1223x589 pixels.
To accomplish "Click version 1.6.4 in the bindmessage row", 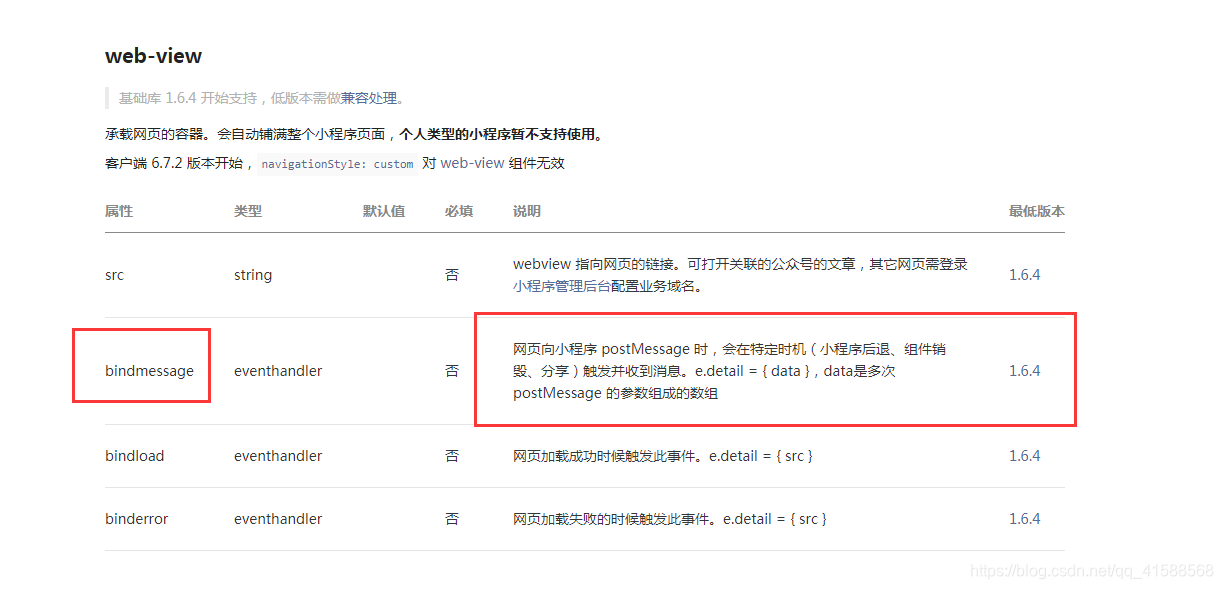I will (1025, 371).
